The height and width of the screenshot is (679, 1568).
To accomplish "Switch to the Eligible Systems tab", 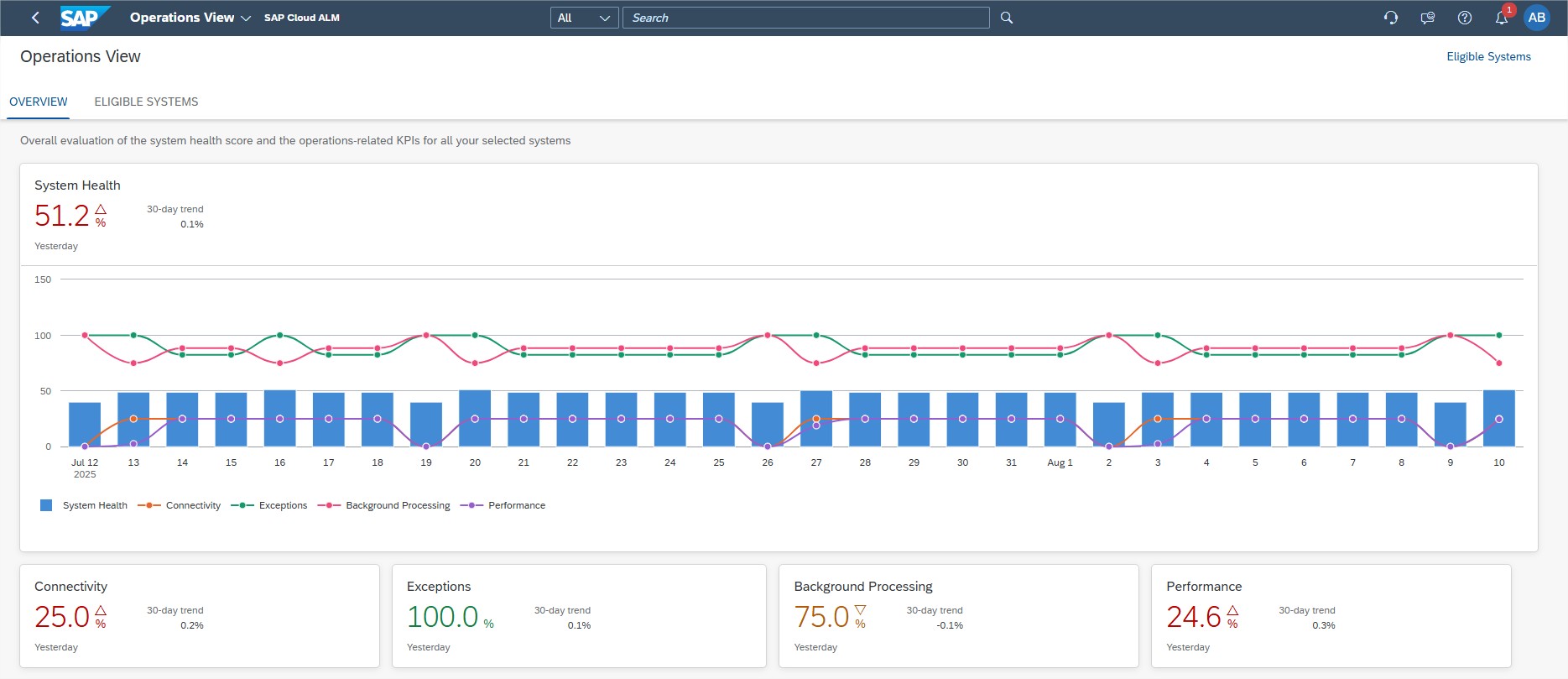I will click(x=146, y=102).
